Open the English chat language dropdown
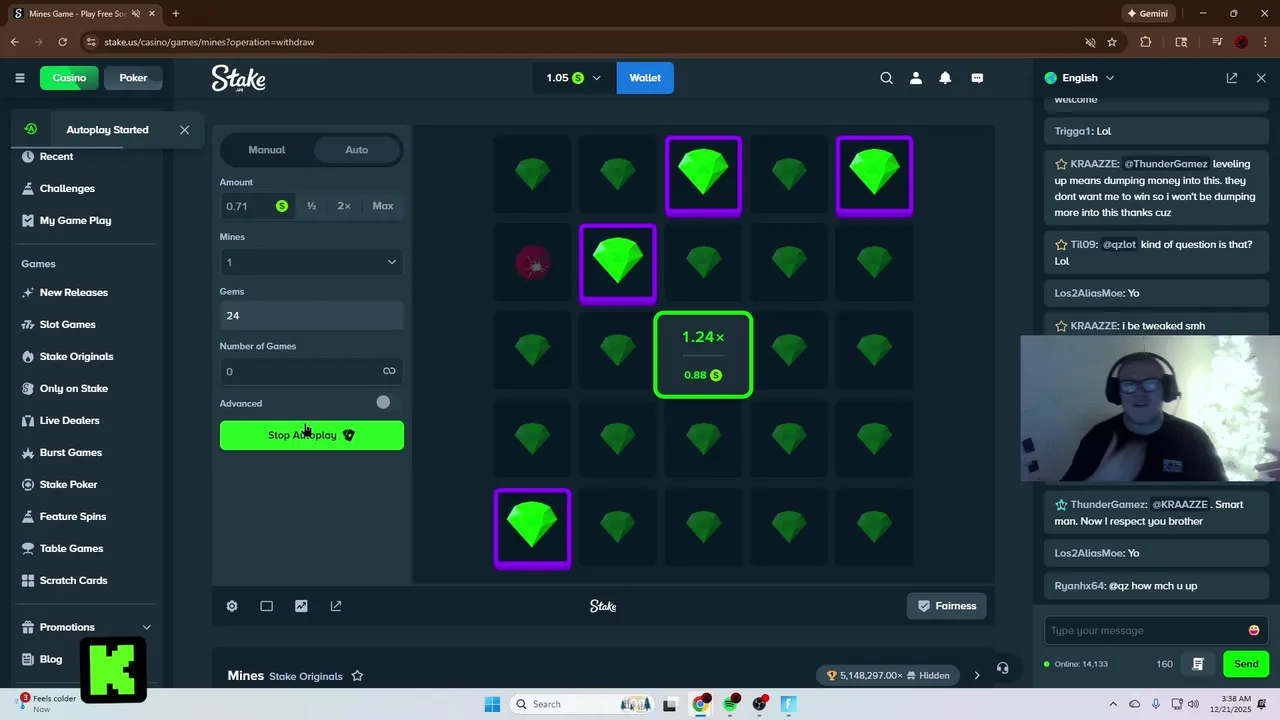This screenshot has width=1280, height=720. click(x=1079, y=78)
